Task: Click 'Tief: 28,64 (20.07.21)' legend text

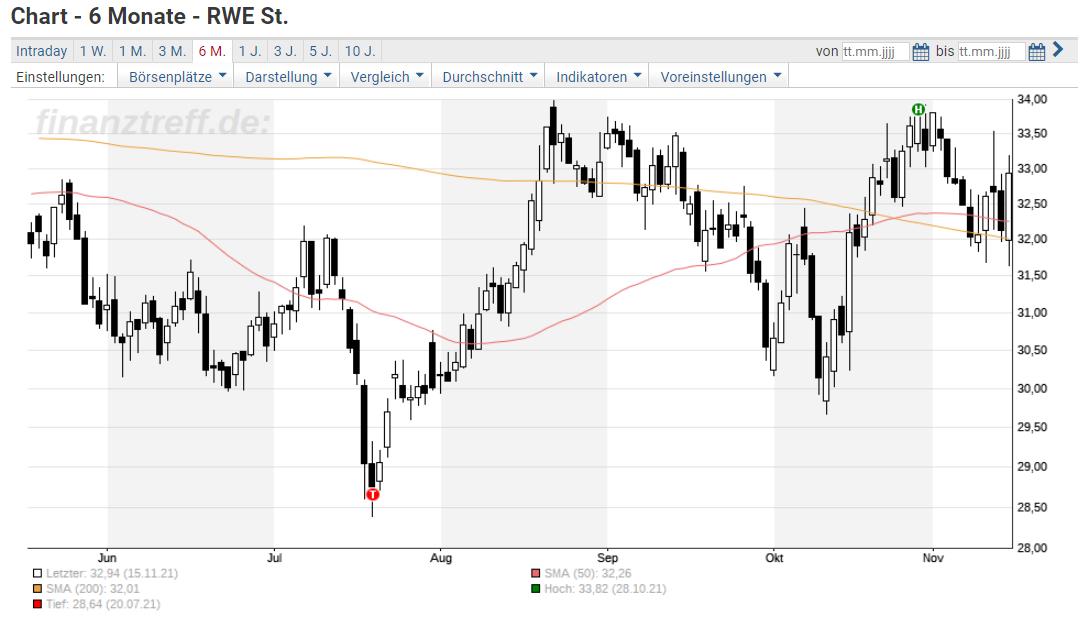Action: [103, 604]
